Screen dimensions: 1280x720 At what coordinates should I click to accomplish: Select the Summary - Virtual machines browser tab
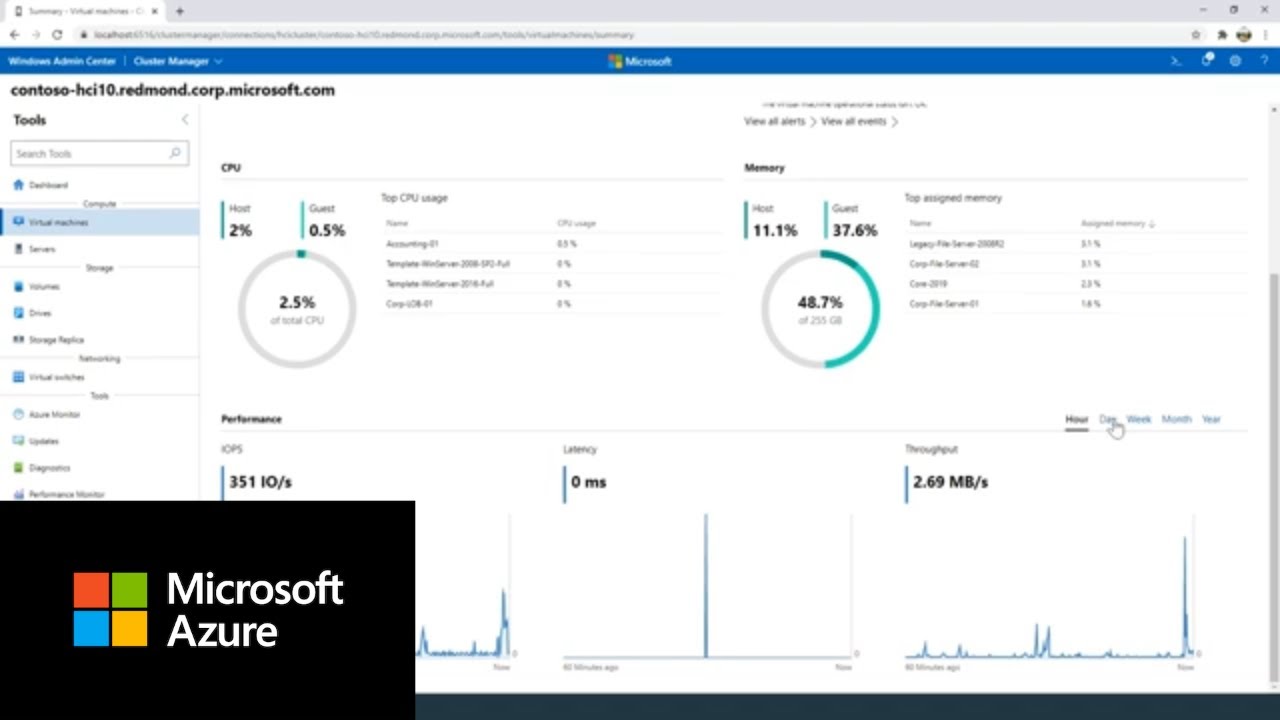[x=87, y=11]
